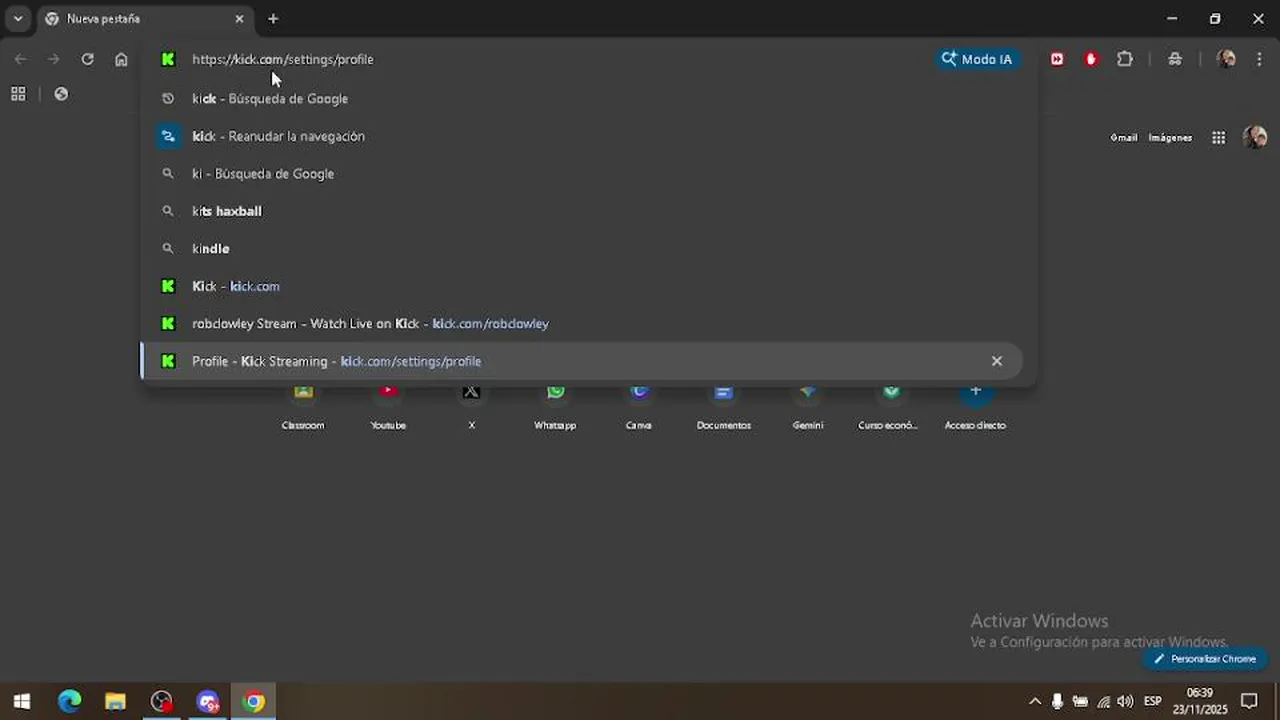
Task: Open the Gmail link
Action: click(x=1123, y=138)
